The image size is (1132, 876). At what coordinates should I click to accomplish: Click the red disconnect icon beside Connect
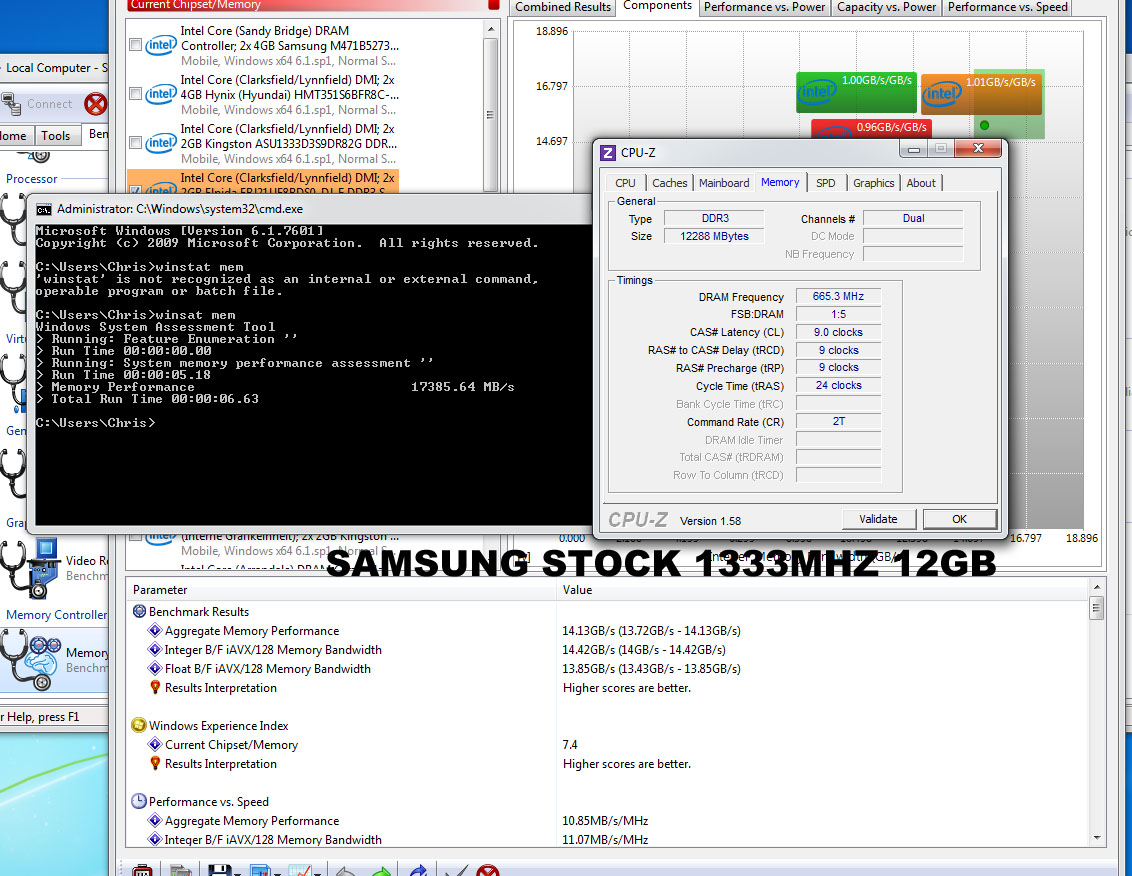tap(95, 104)
